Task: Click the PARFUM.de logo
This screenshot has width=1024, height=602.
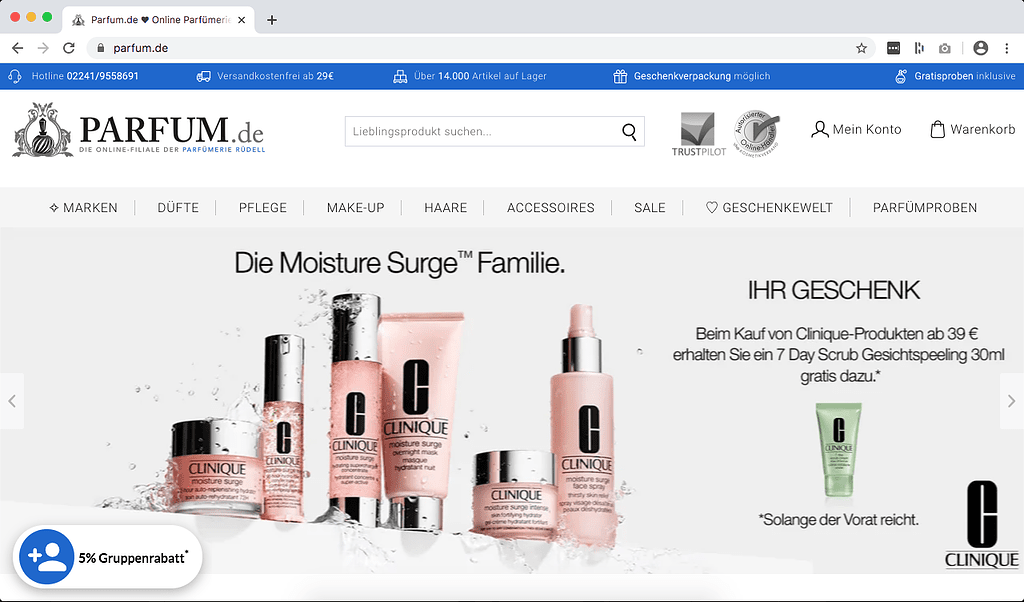Action: 138,130
